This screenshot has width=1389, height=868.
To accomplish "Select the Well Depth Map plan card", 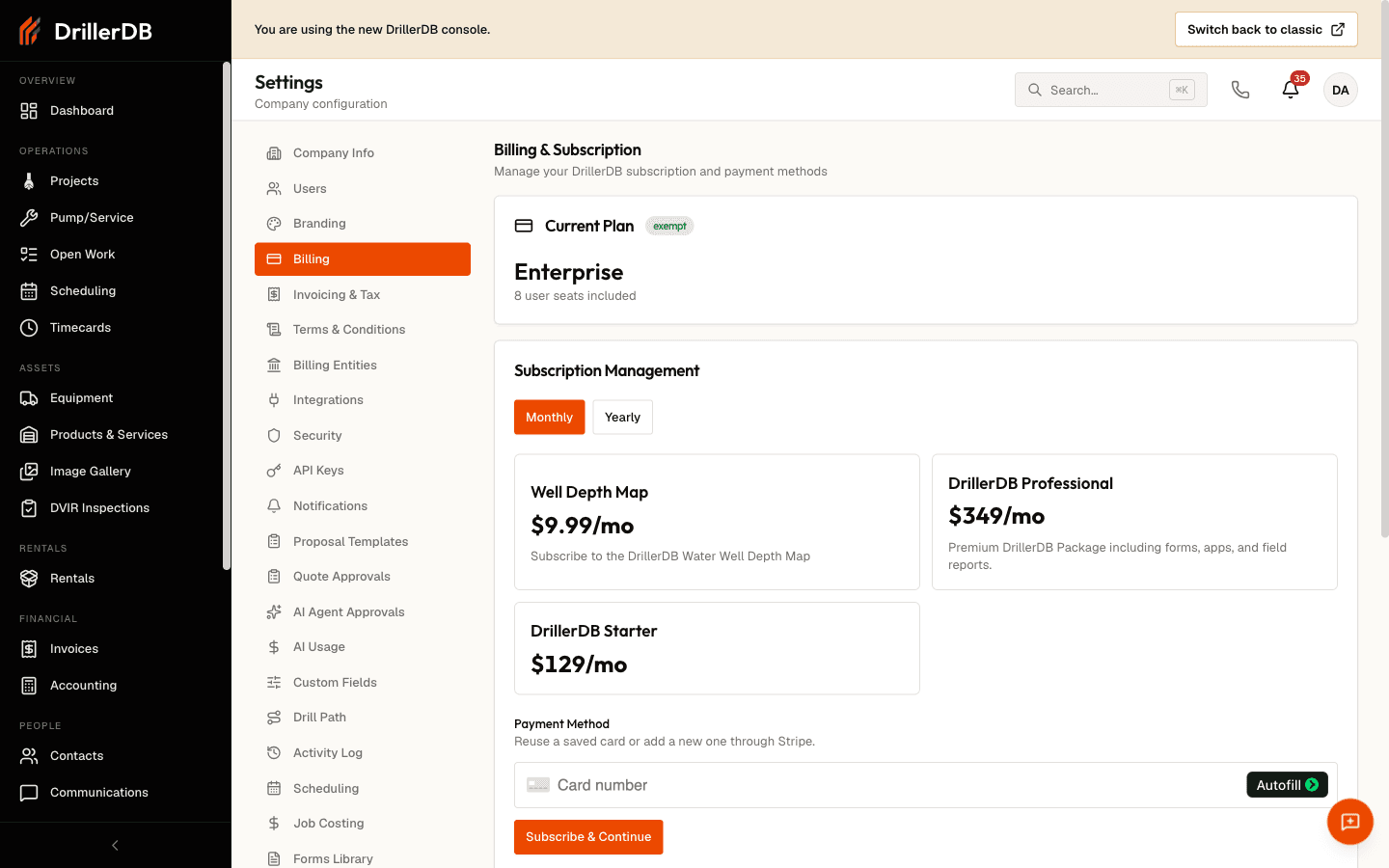I will click(717, 522).
